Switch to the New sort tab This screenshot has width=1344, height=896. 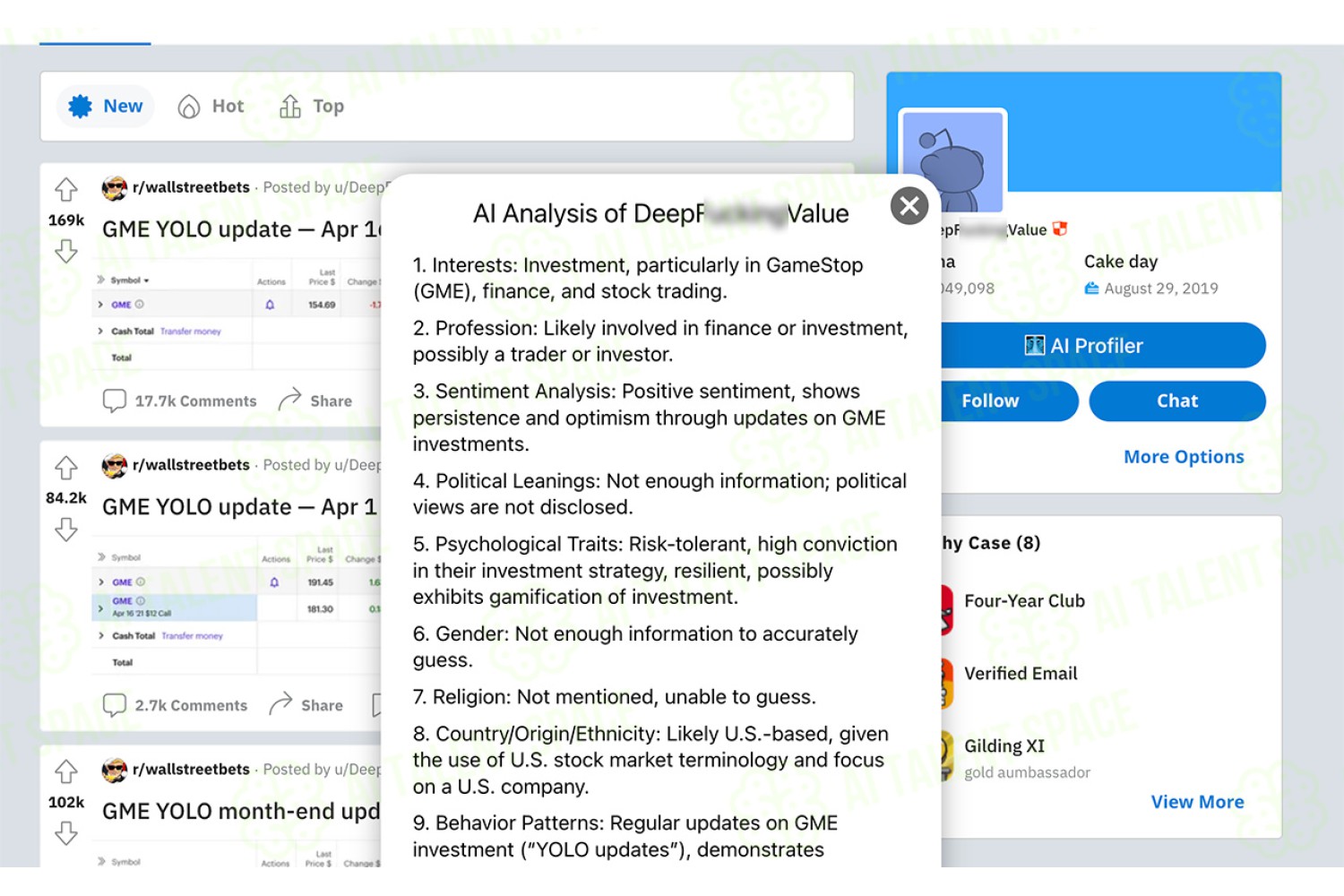[106, 106]
